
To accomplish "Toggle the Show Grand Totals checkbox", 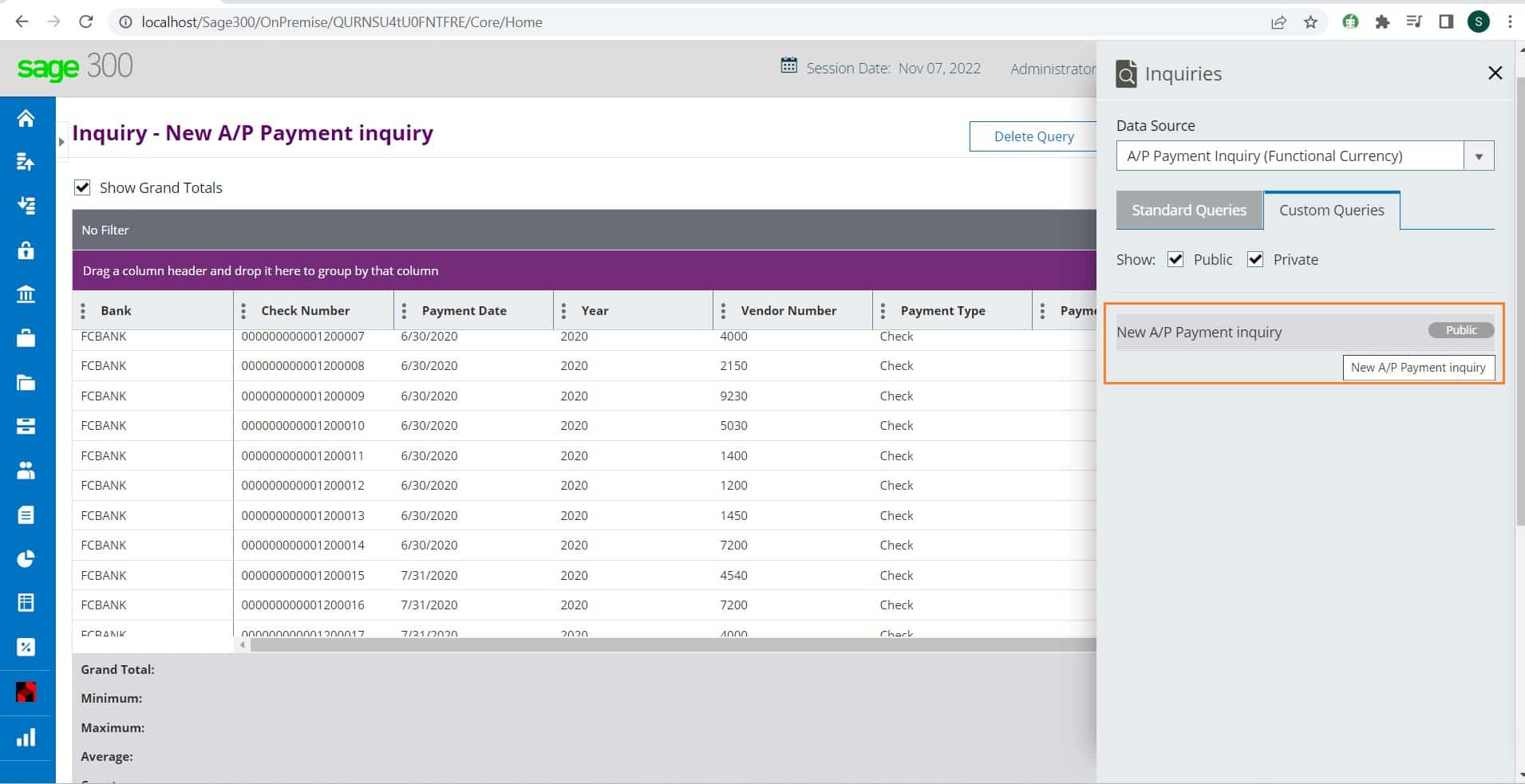I will click(82, 187).
